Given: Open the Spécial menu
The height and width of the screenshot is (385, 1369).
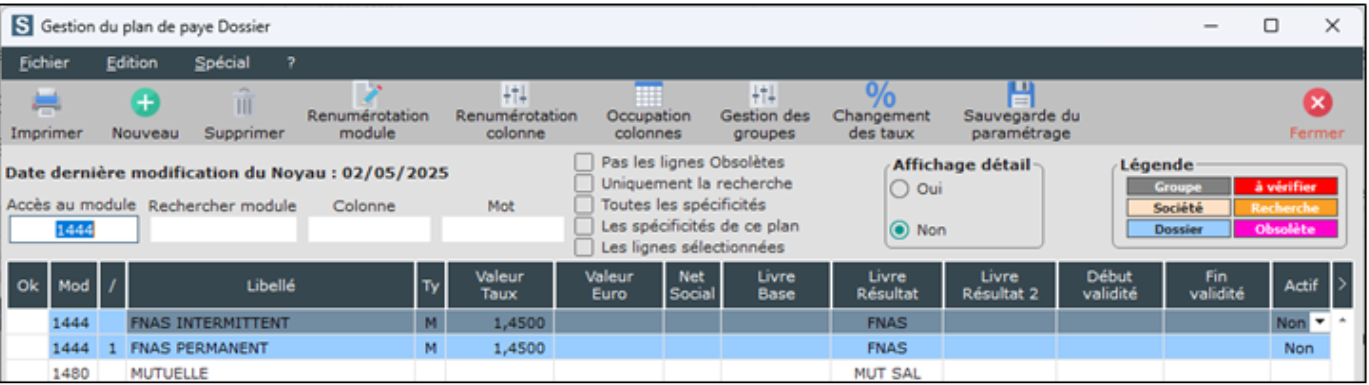Looking at the screenshot, I should [222, 63].
